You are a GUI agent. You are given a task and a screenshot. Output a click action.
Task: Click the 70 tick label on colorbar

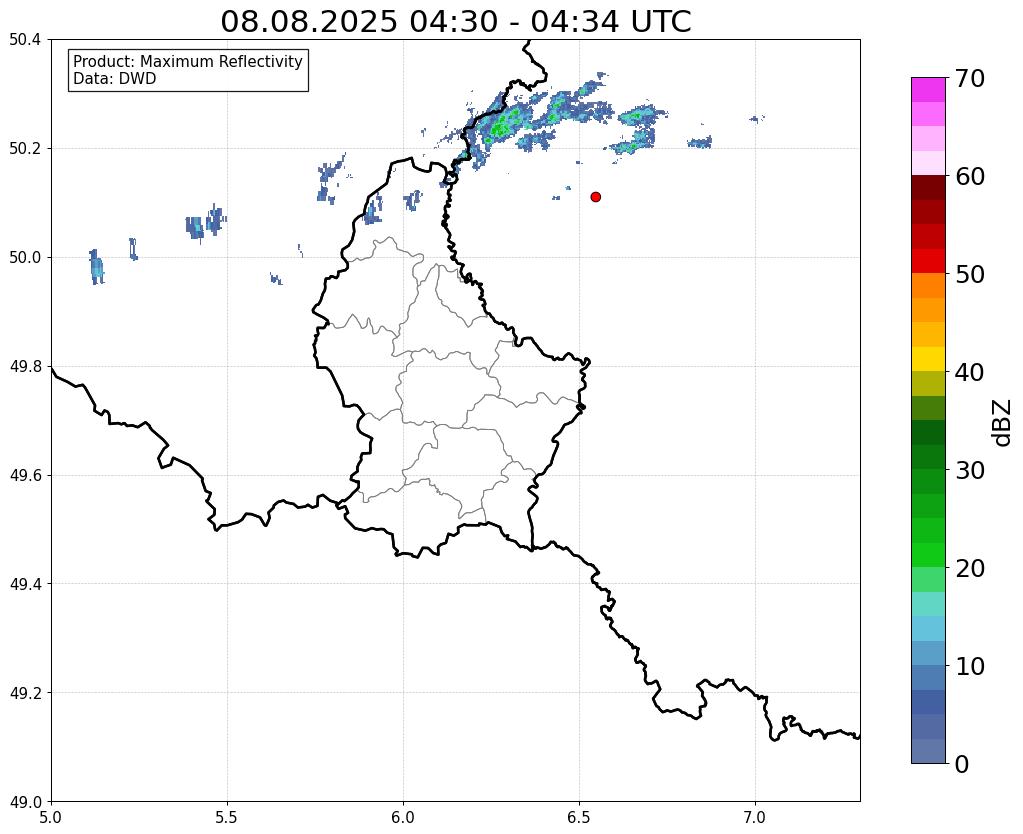pos(969,78)
